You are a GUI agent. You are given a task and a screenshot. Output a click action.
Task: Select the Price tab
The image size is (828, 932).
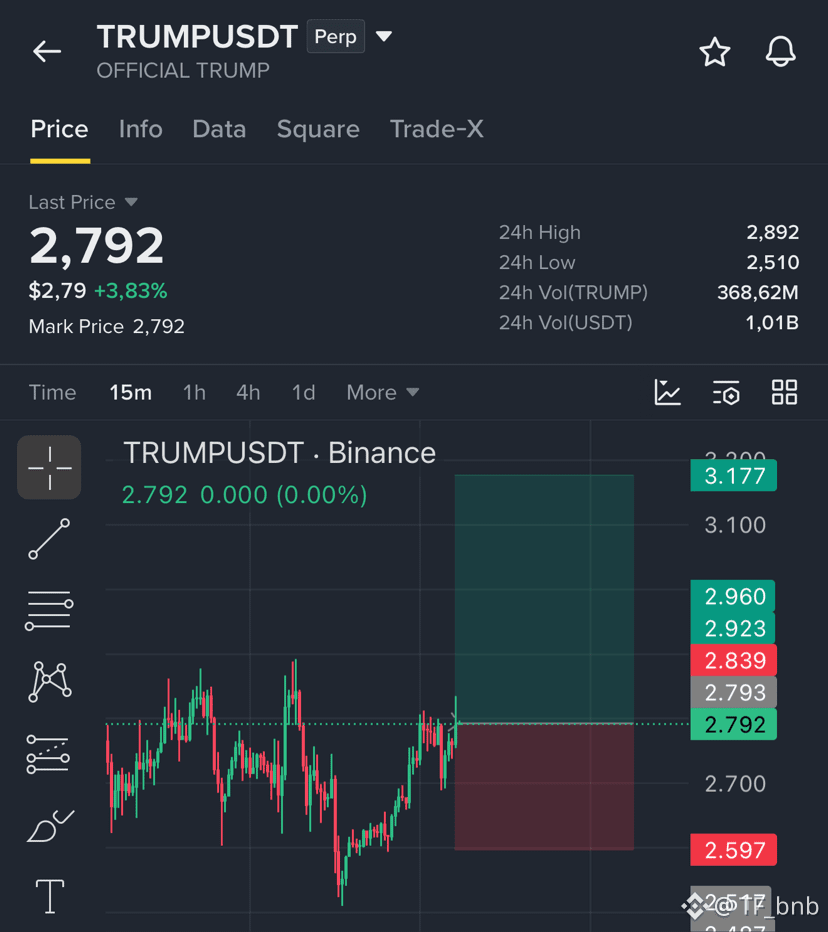tap(59, 129)
